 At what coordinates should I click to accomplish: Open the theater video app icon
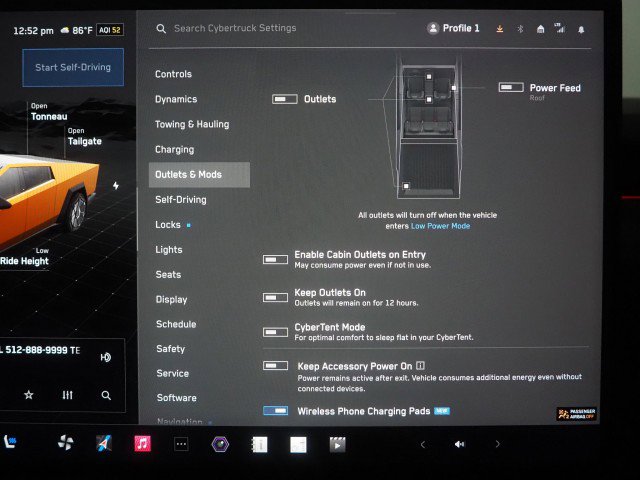click(x=338, y=444)
